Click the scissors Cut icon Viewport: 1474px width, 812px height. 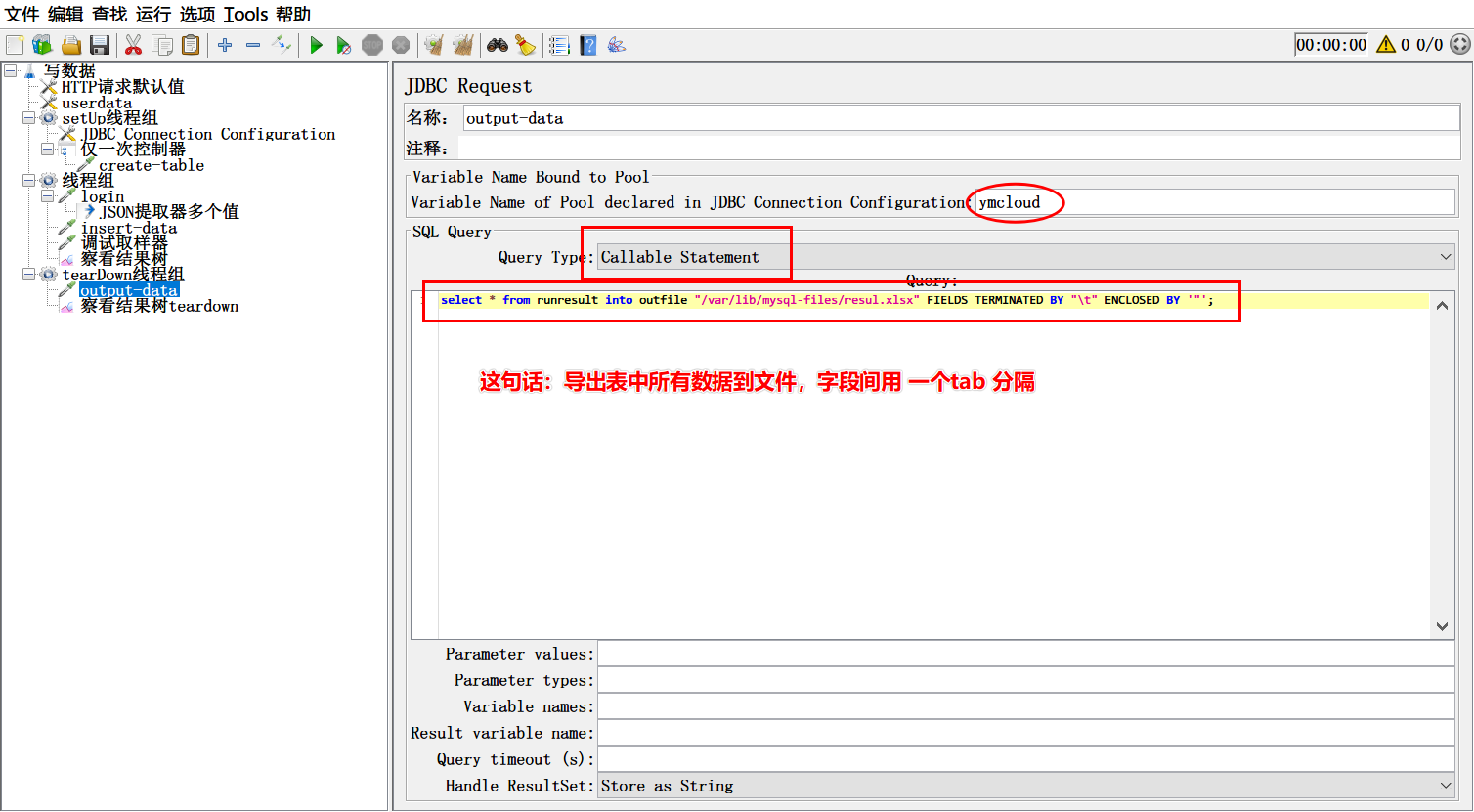pyautogui.click(x=134, y=45)
